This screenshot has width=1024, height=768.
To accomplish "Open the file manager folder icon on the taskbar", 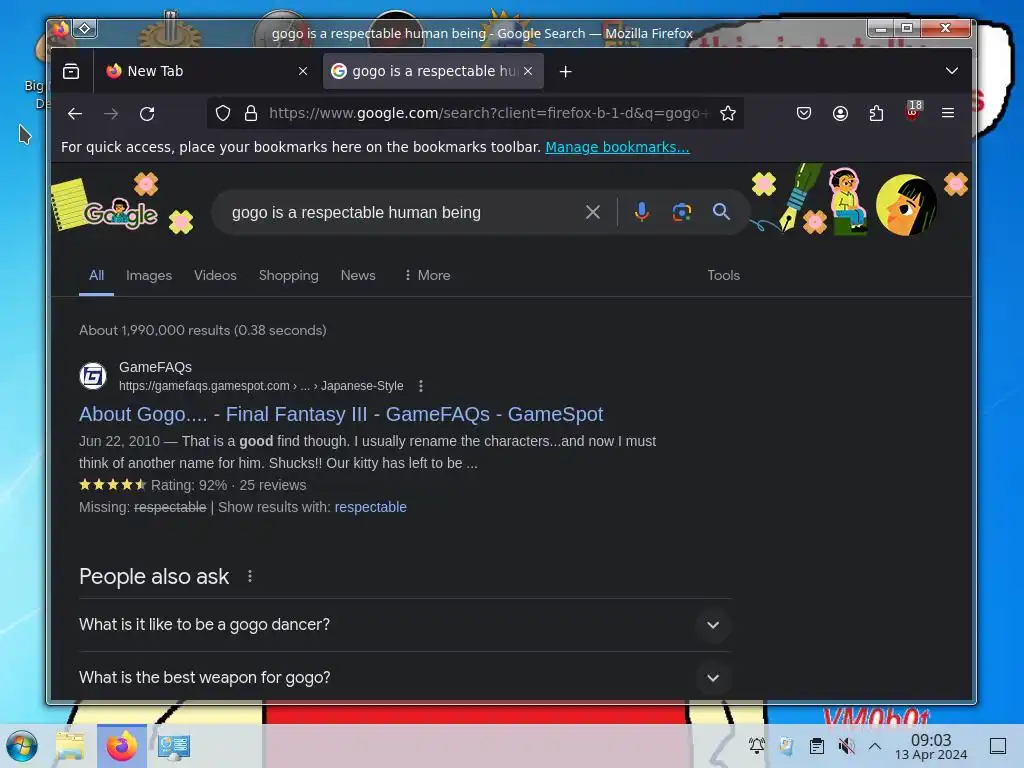I will 70,746.
